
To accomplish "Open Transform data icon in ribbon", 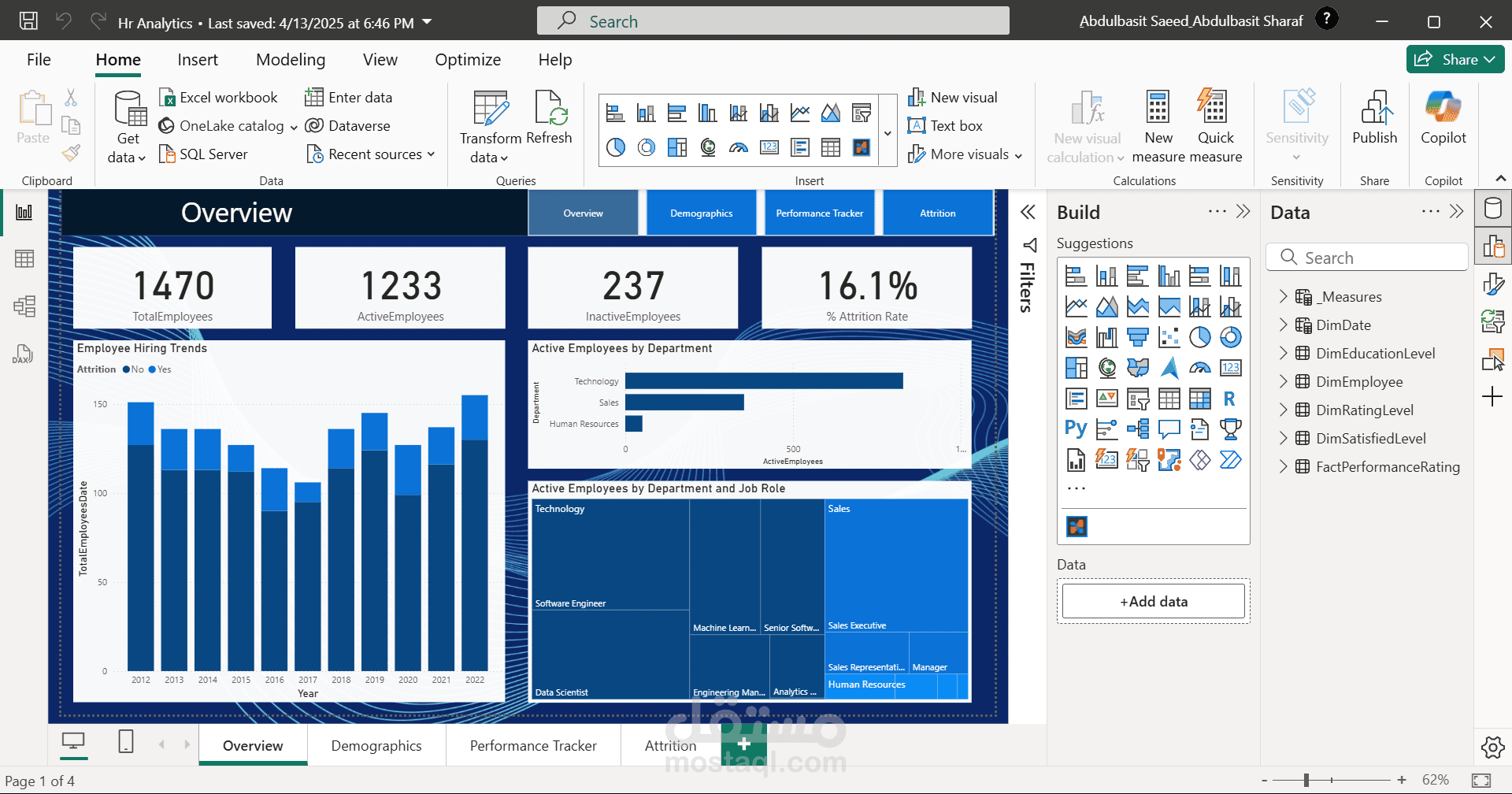I will point(490,109).
